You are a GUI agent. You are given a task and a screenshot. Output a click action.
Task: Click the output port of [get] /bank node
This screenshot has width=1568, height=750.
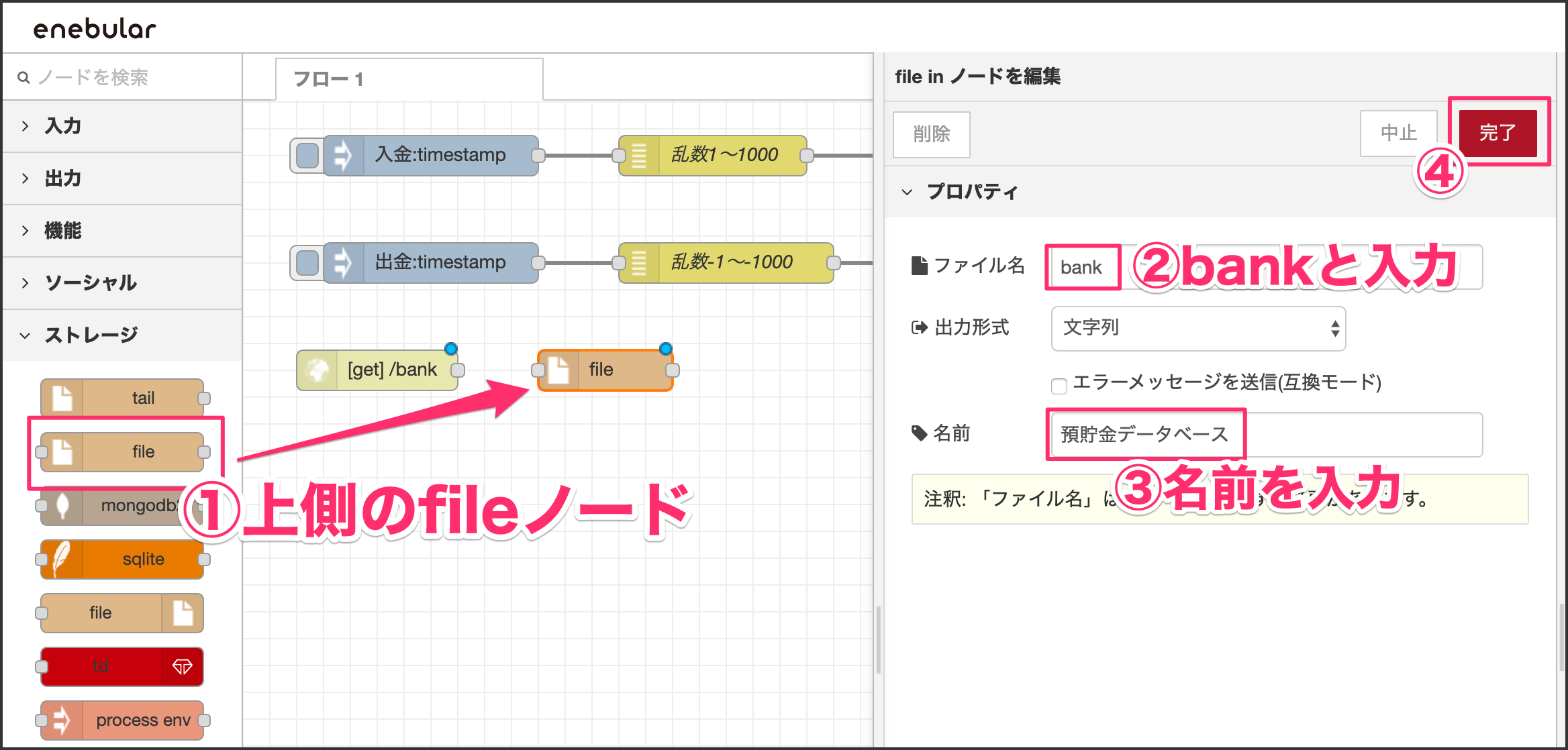pyautogui.click(x=458, y=370)
